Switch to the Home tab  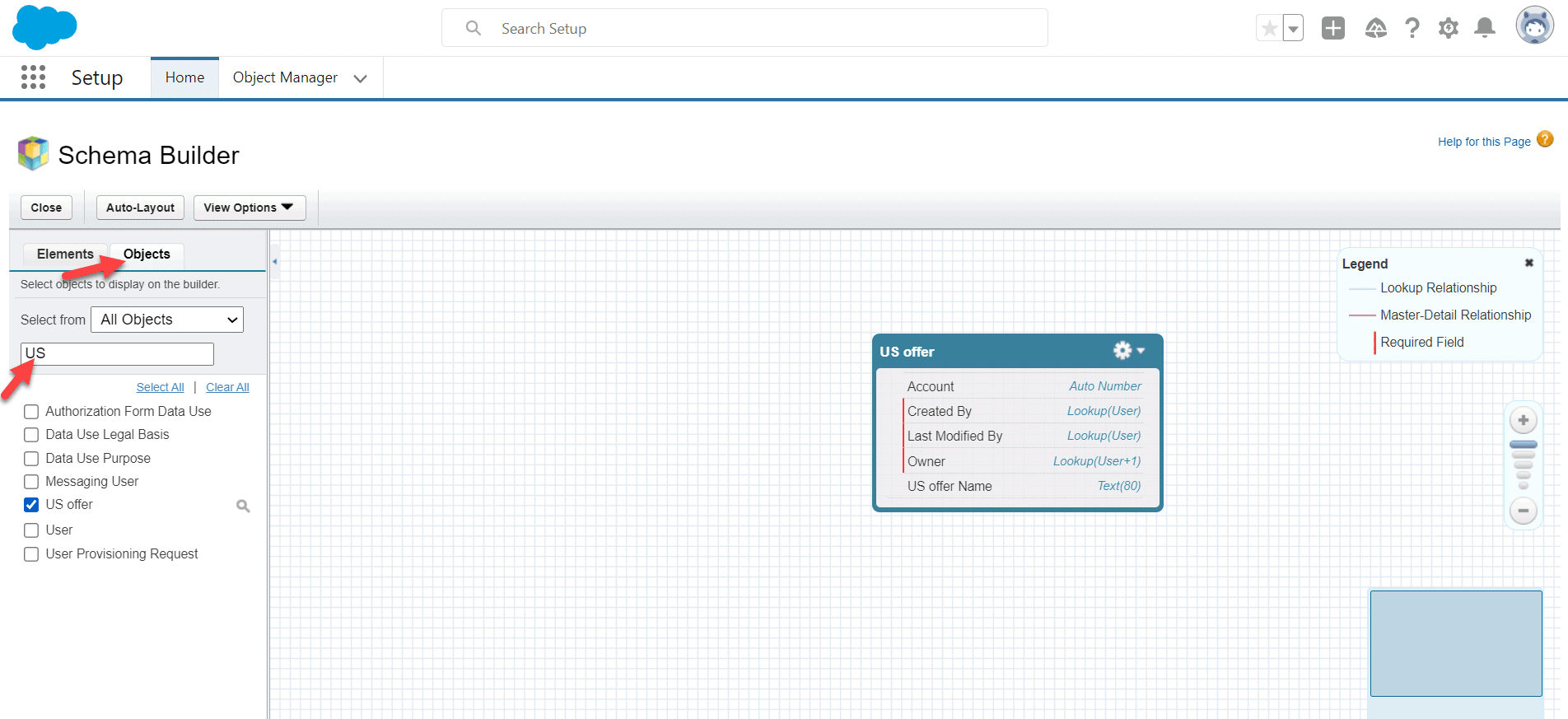tap(184, 77)
